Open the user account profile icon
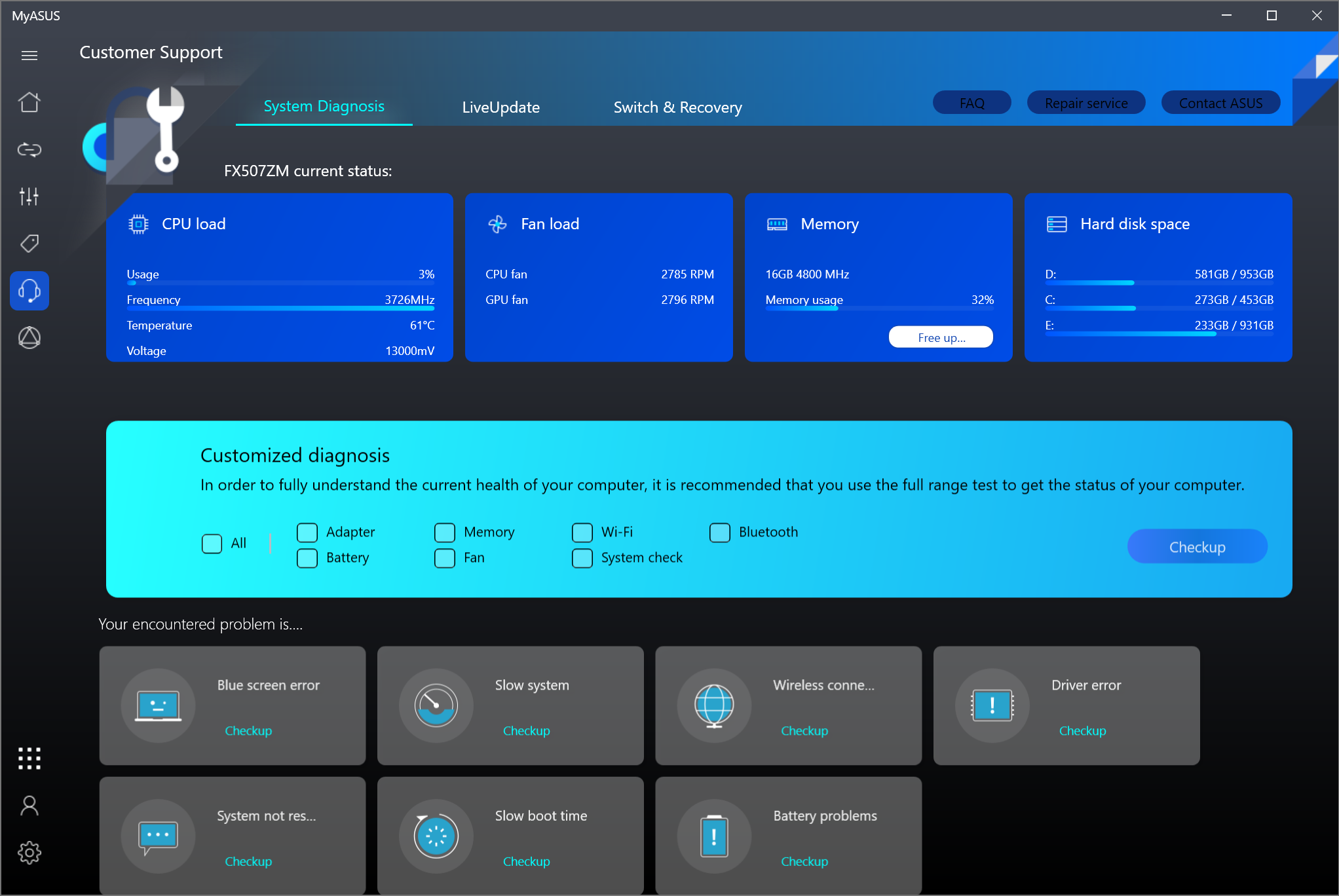The image size is (1339, 896). pyautogui.click(x=29, y=806)
